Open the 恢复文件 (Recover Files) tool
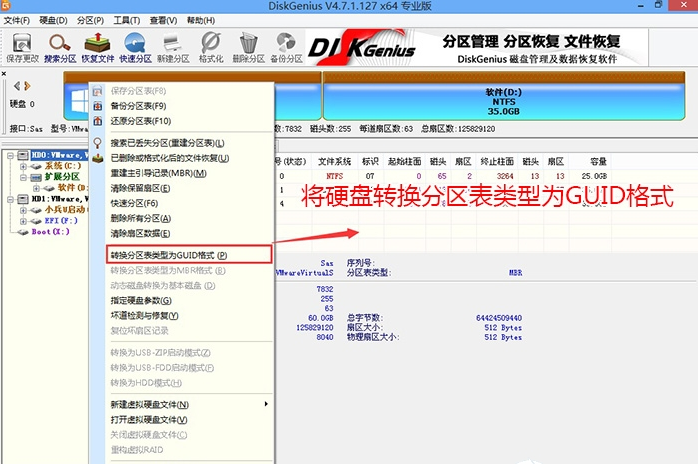The image size is (698, 464). click(x=98, y=46)
